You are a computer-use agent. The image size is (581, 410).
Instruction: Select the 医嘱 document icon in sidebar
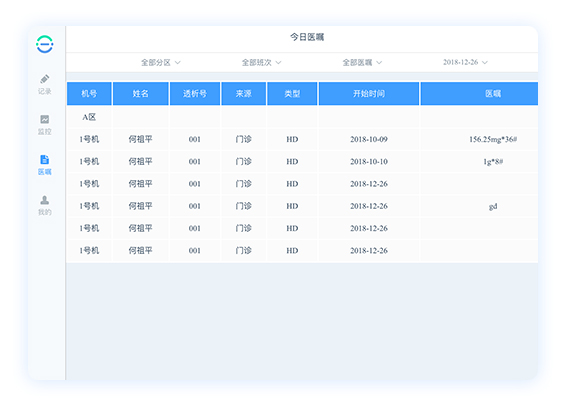[44, 160]
